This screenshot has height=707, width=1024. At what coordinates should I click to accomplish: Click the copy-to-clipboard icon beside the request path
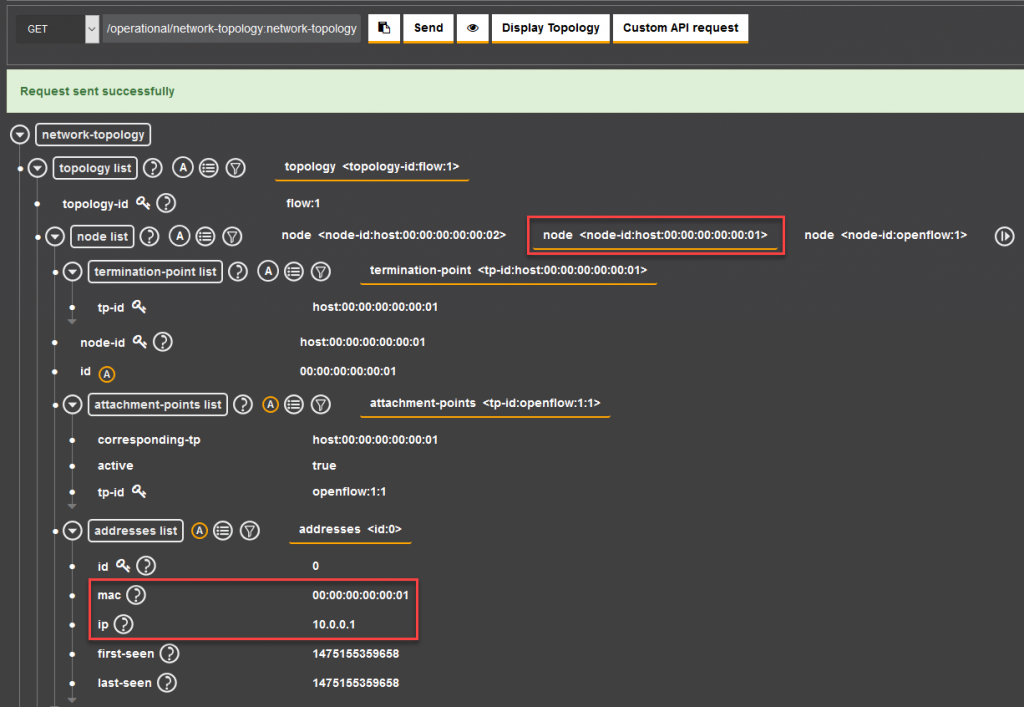pos(383,28)
